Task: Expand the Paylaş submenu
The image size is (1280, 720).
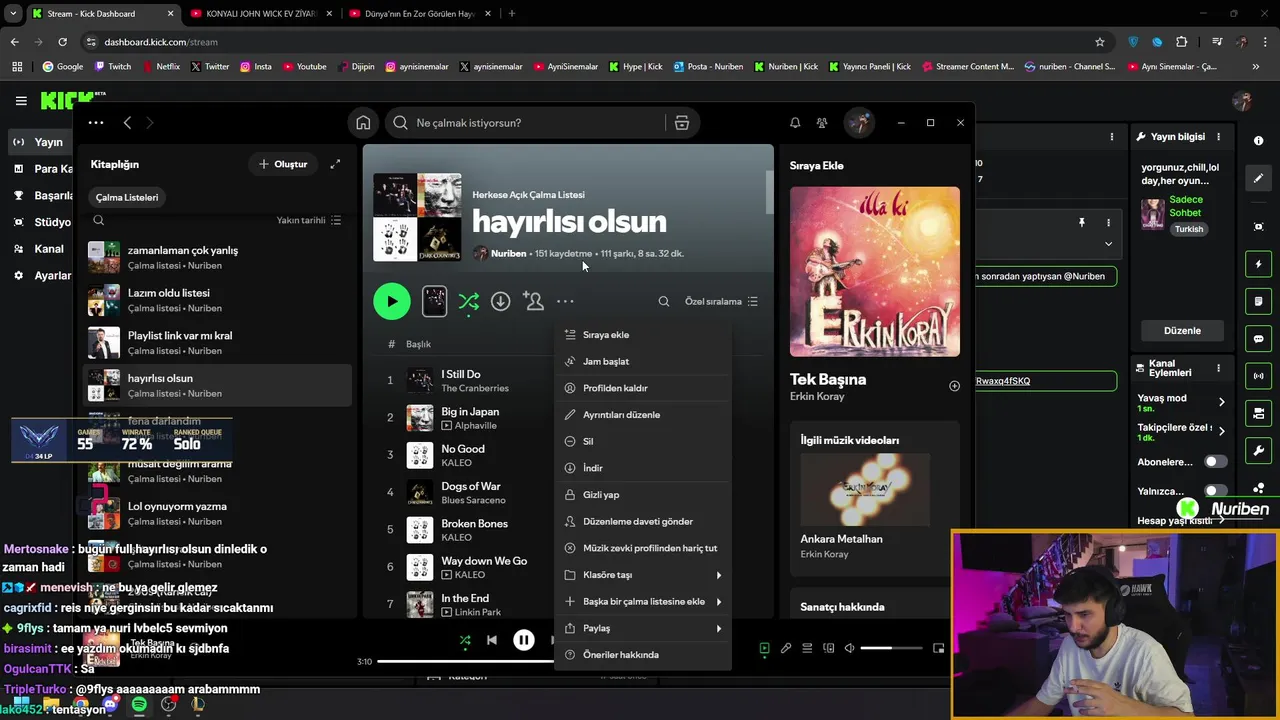Action: (644, 629)
